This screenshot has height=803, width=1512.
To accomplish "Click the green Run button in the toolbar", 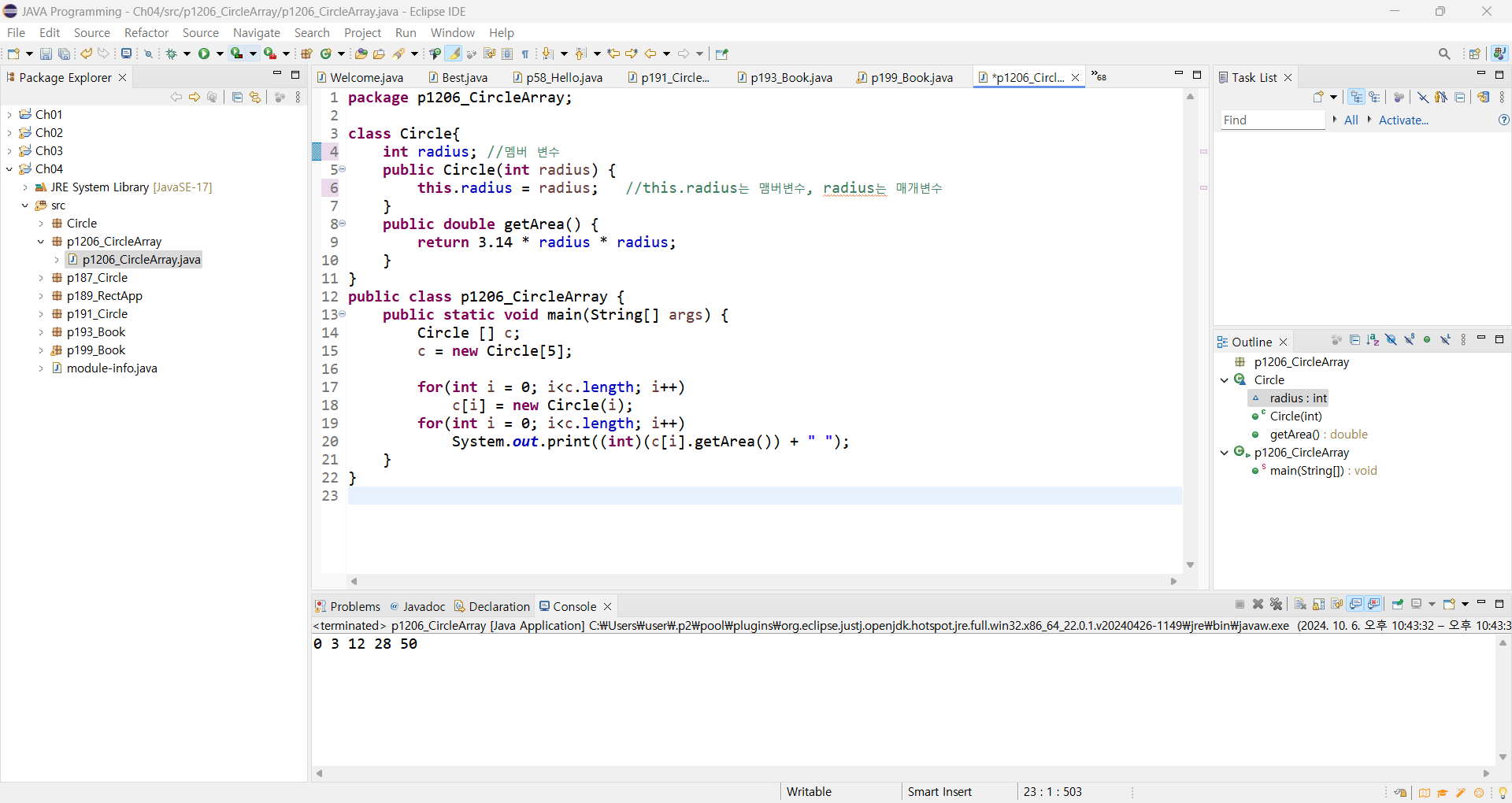I will point(204,54).
